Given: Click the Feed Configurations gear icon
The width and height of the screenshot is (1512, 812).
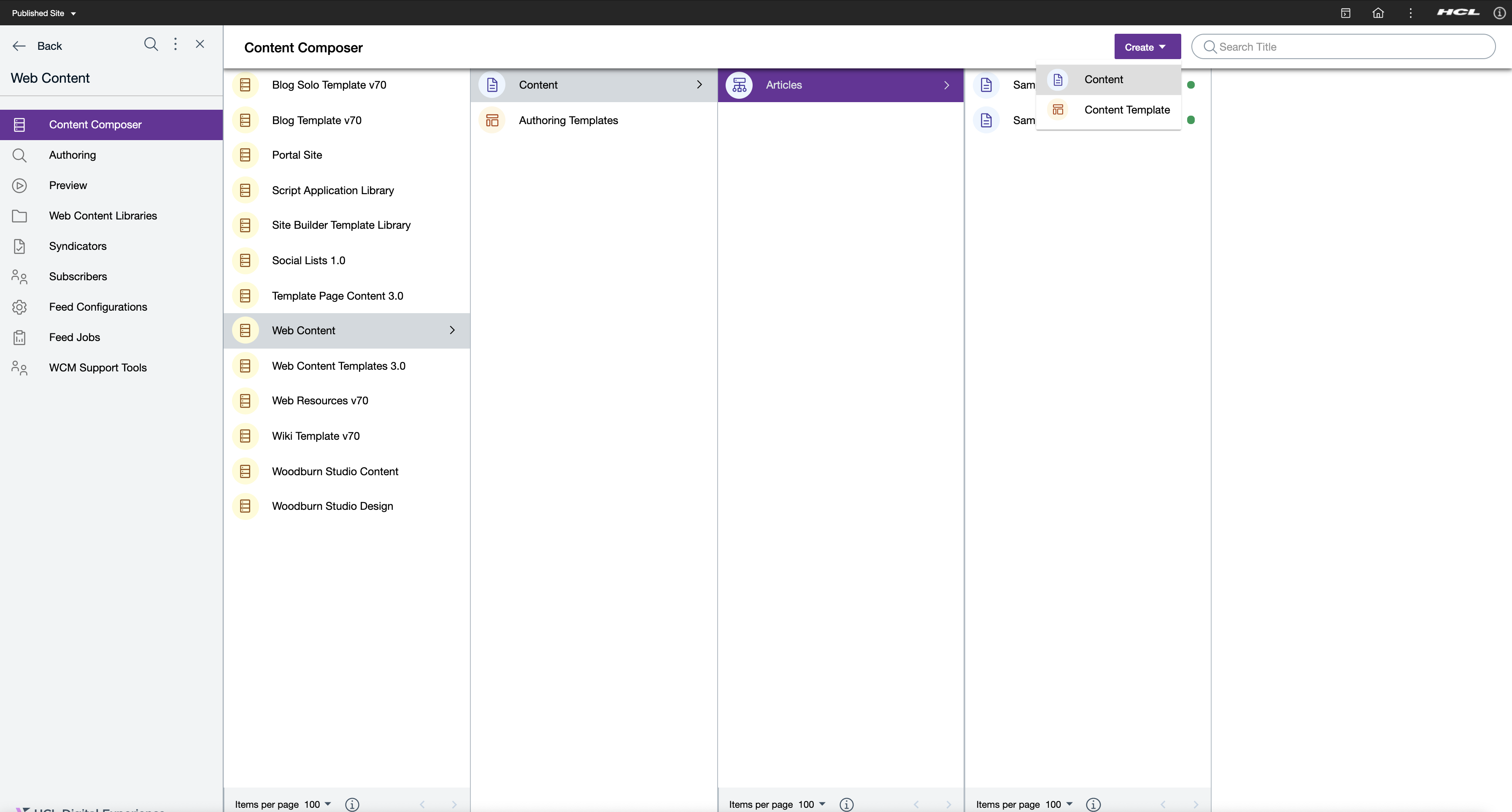Looking at the screenshot, I should pyautogui.click(x=19, y=307).
